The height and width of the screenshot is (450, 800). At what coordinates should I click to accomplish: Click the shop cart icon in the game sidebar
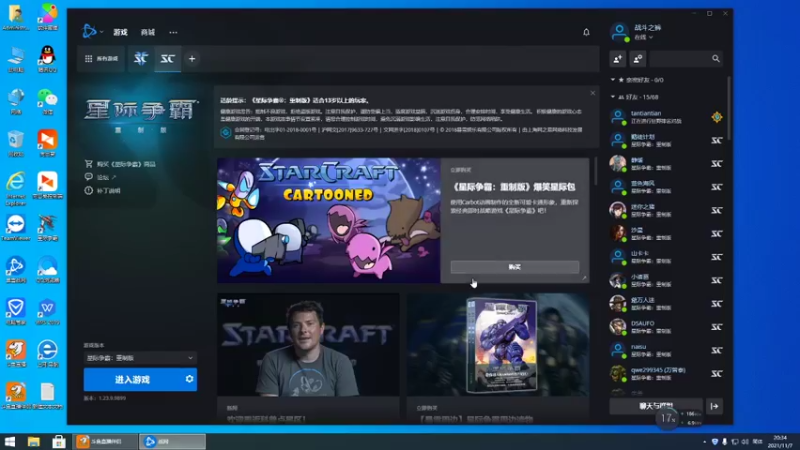(89, 164)
